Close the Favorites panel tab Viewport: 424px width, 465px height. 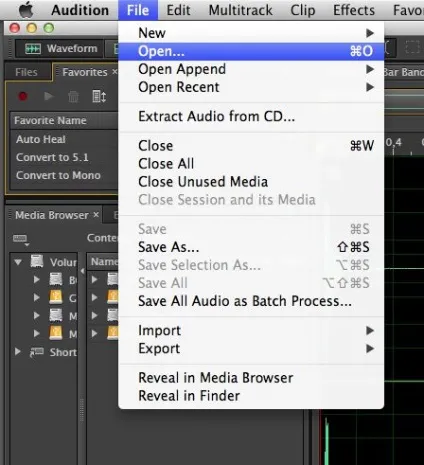point(114,72)
